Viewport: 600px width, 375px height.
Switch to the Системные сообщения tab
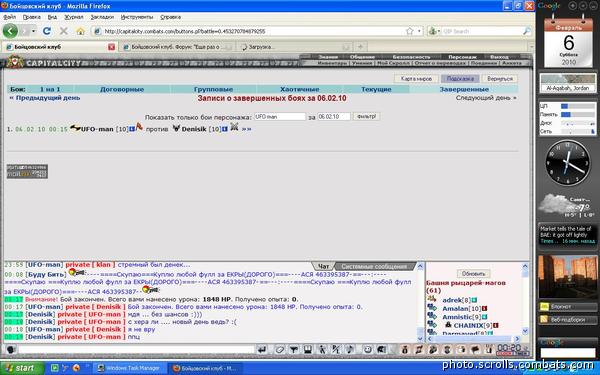click(x=374, y=266)
